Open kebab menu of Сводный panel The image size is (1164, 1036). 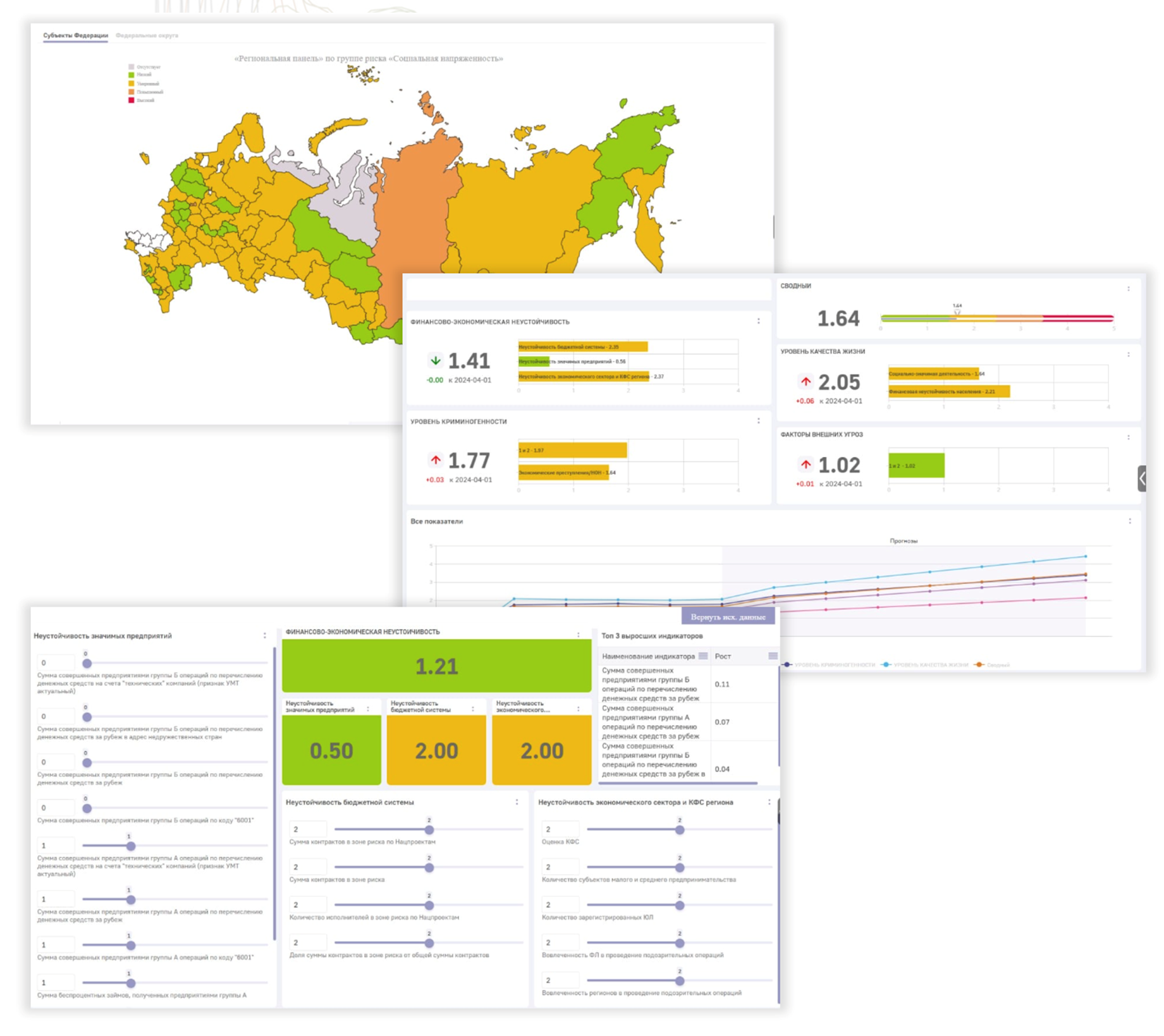1128,289
